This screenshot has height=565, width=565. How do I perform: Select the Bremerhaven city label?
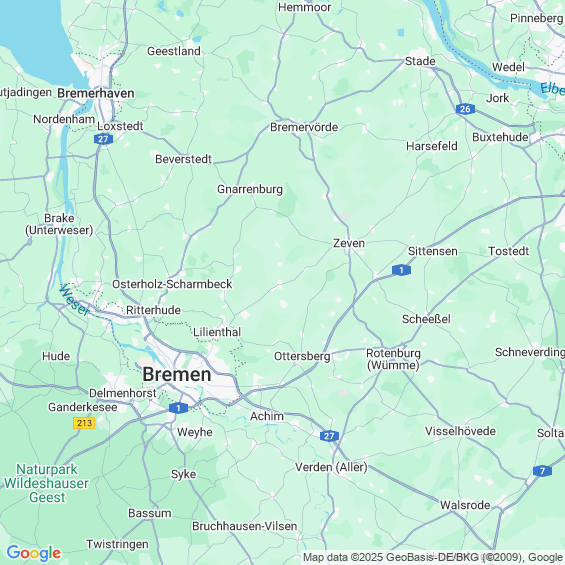(96, 93)
